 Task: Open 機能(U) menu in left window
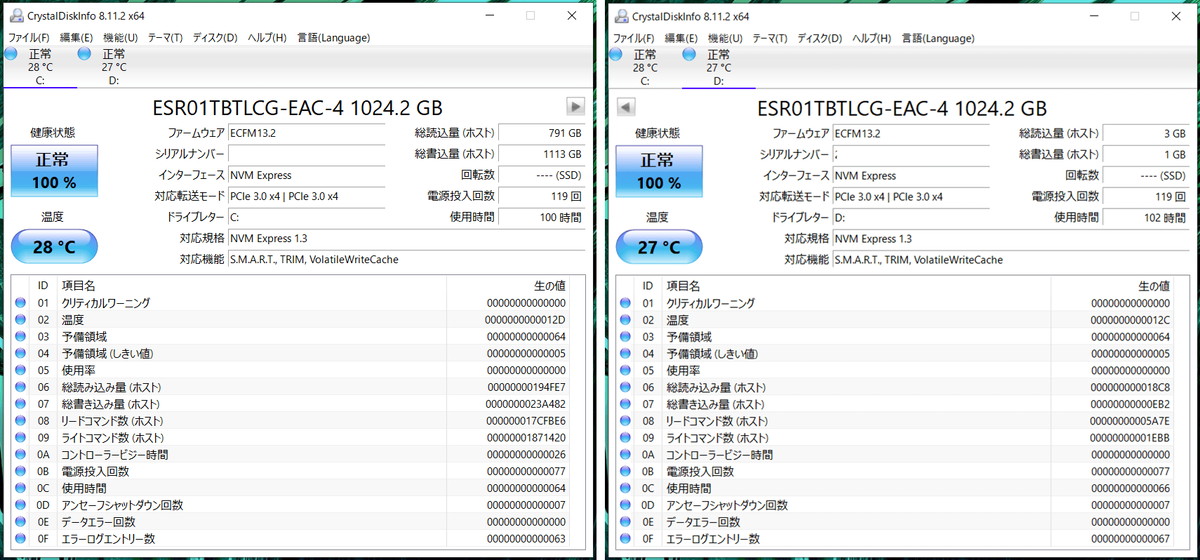(x=120, y=38)
